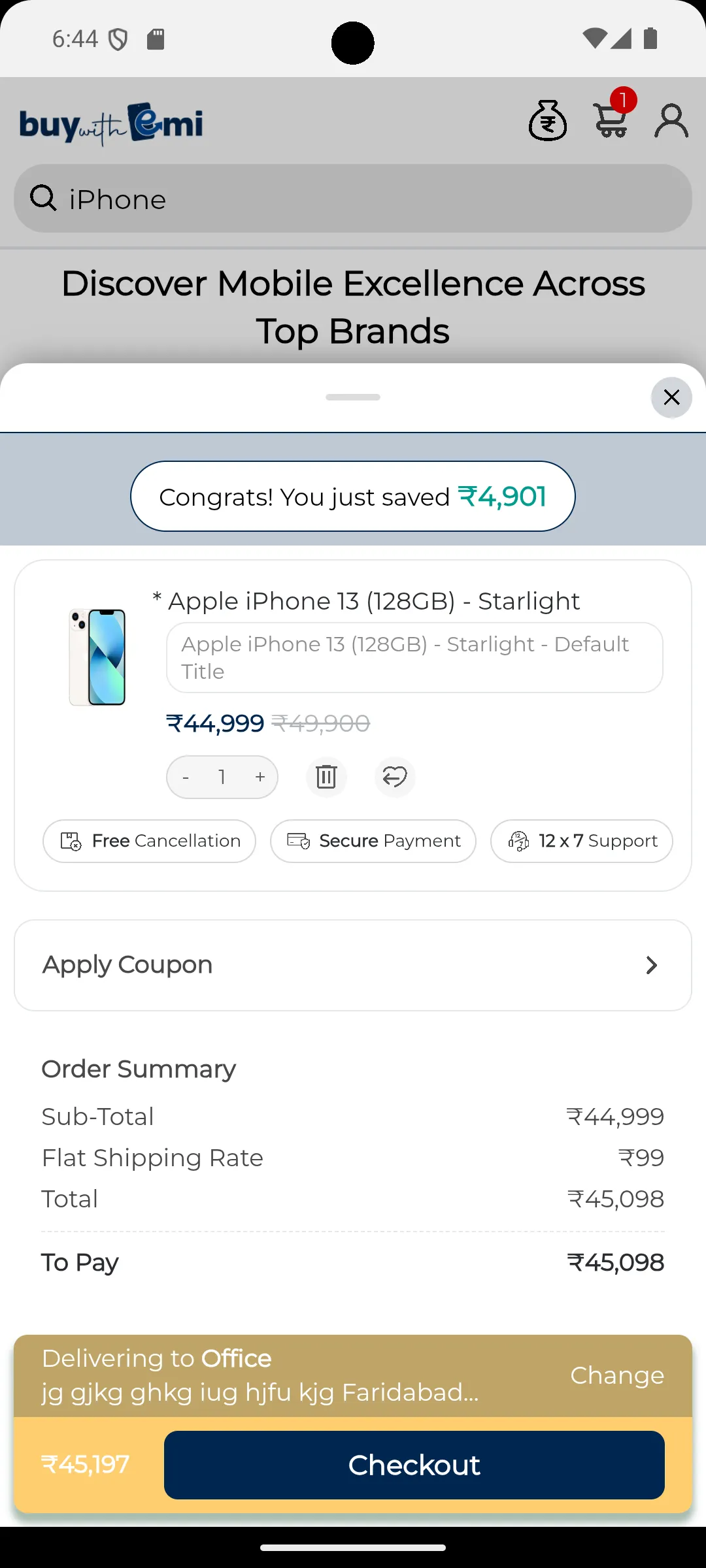
Task: Open the variant title field for iPhone 13
Action: coord(414,657)
